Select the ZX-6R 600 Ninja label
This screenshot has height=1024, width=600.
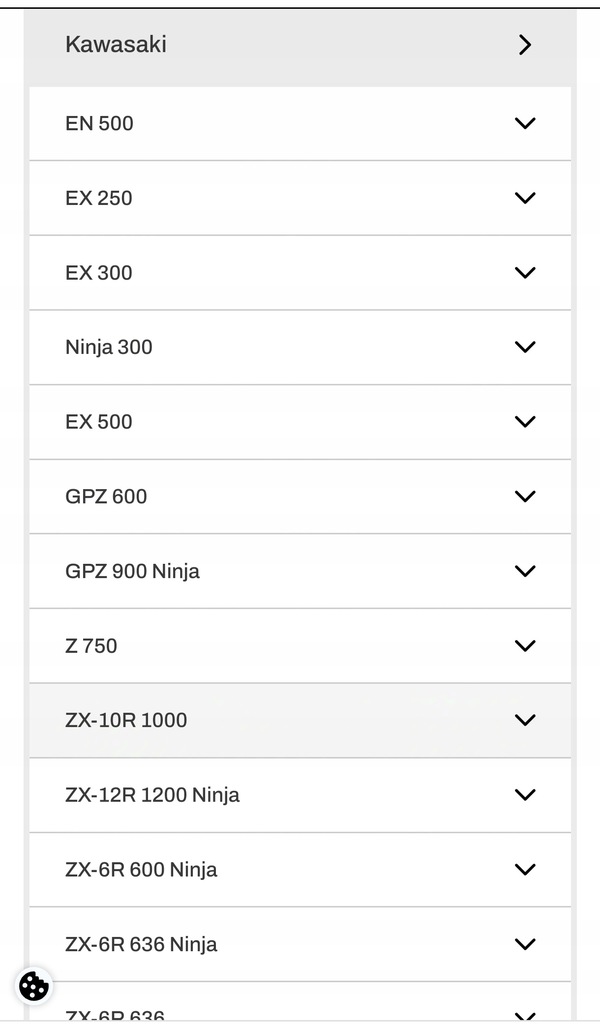click(x=141, y=869)
